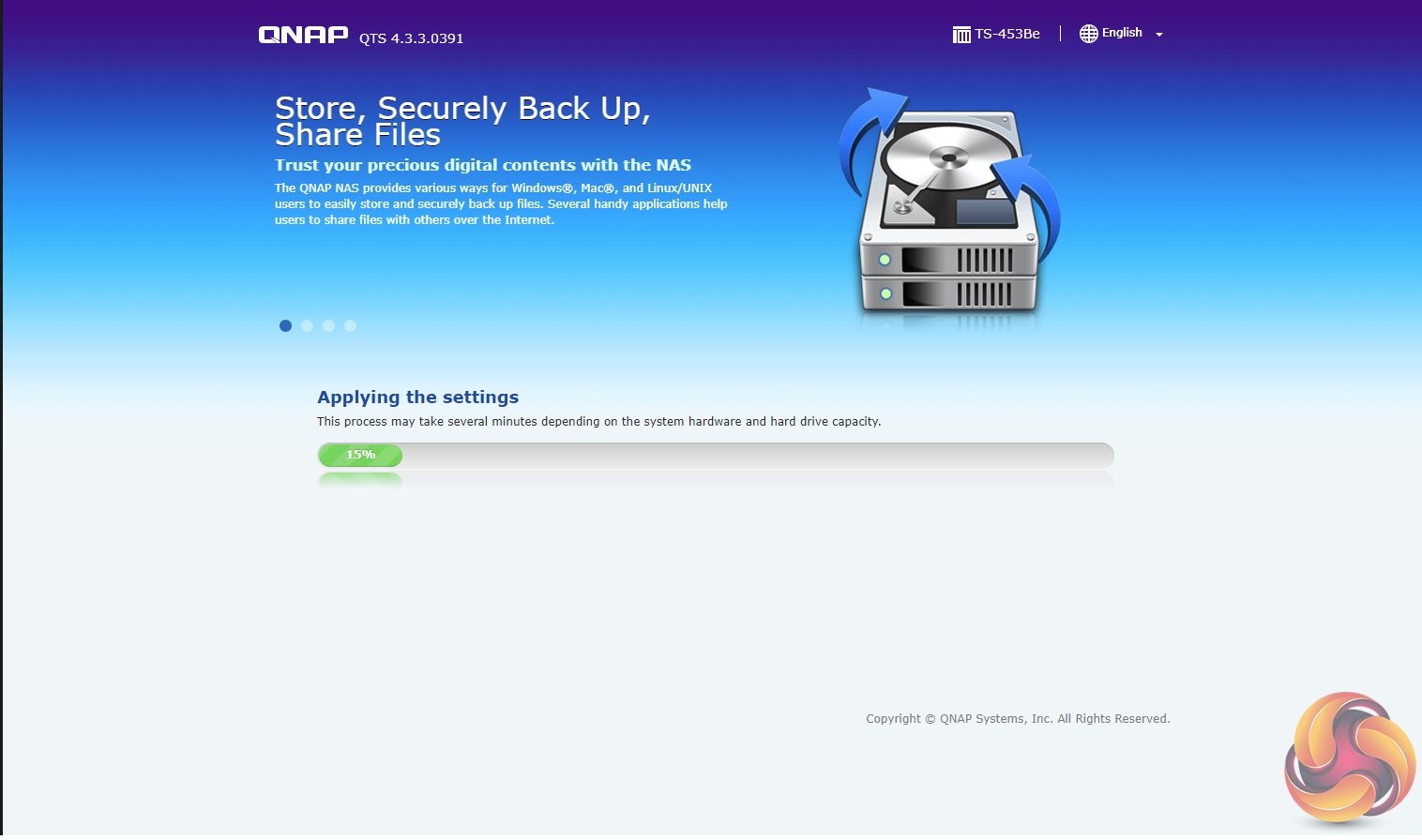Show the third slide via its dot
This screenshot has height=840, width=1422.
click(328, 325)
